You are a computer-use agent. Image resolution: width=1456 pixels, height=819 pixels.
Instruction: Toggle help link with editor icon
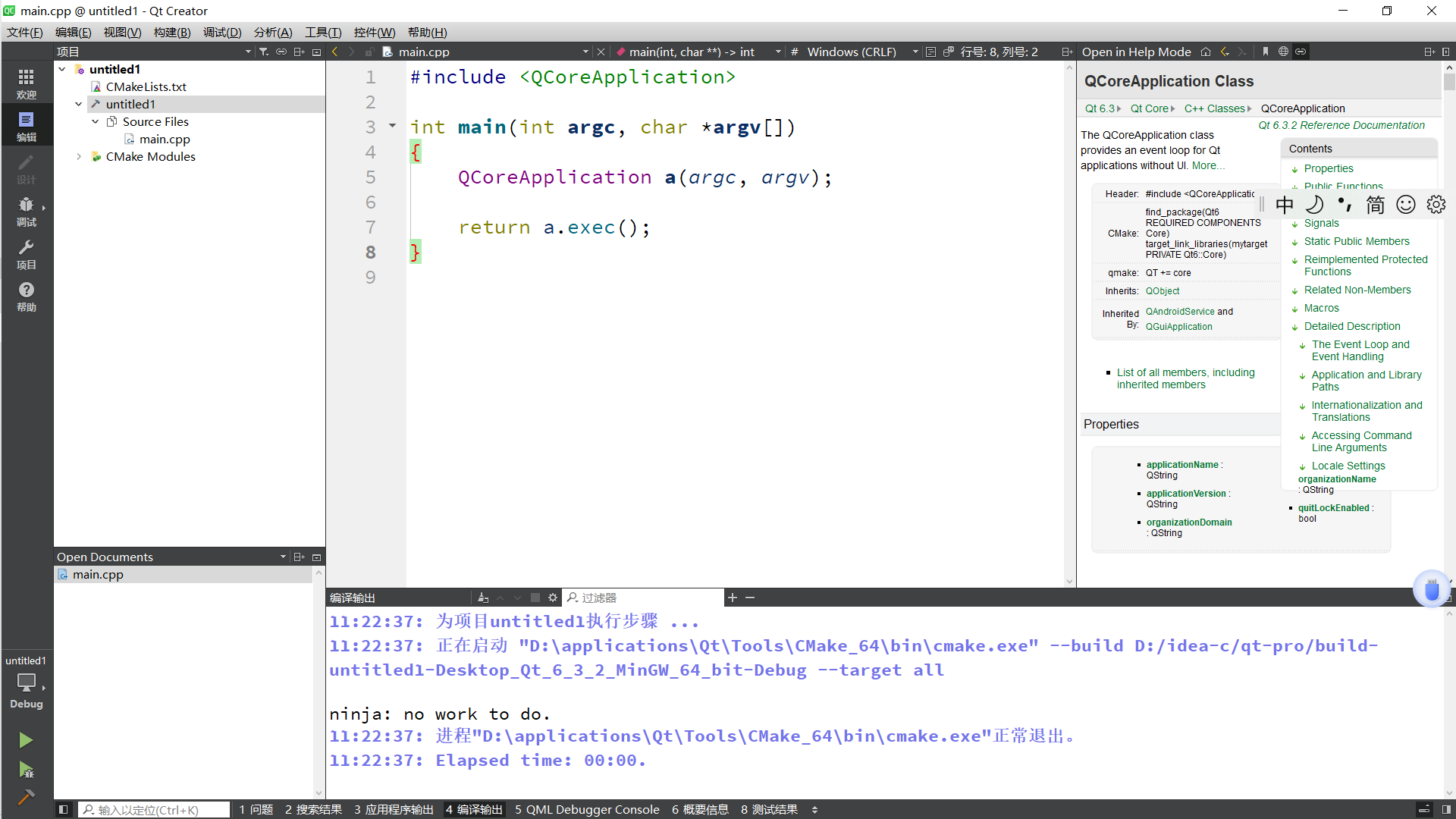[1301, 52]
